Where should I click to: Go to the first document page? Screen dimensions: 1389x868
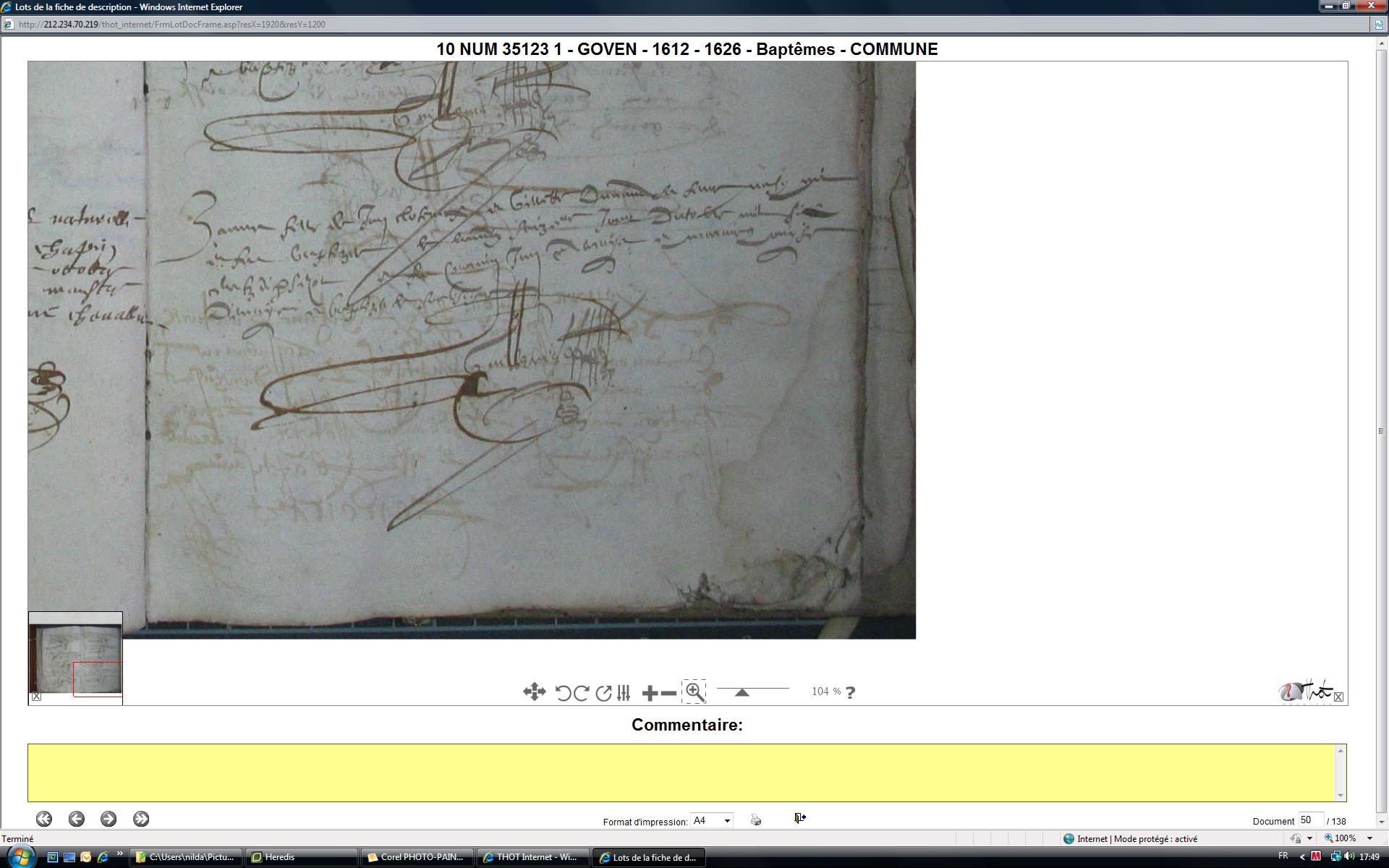(44, 819)
